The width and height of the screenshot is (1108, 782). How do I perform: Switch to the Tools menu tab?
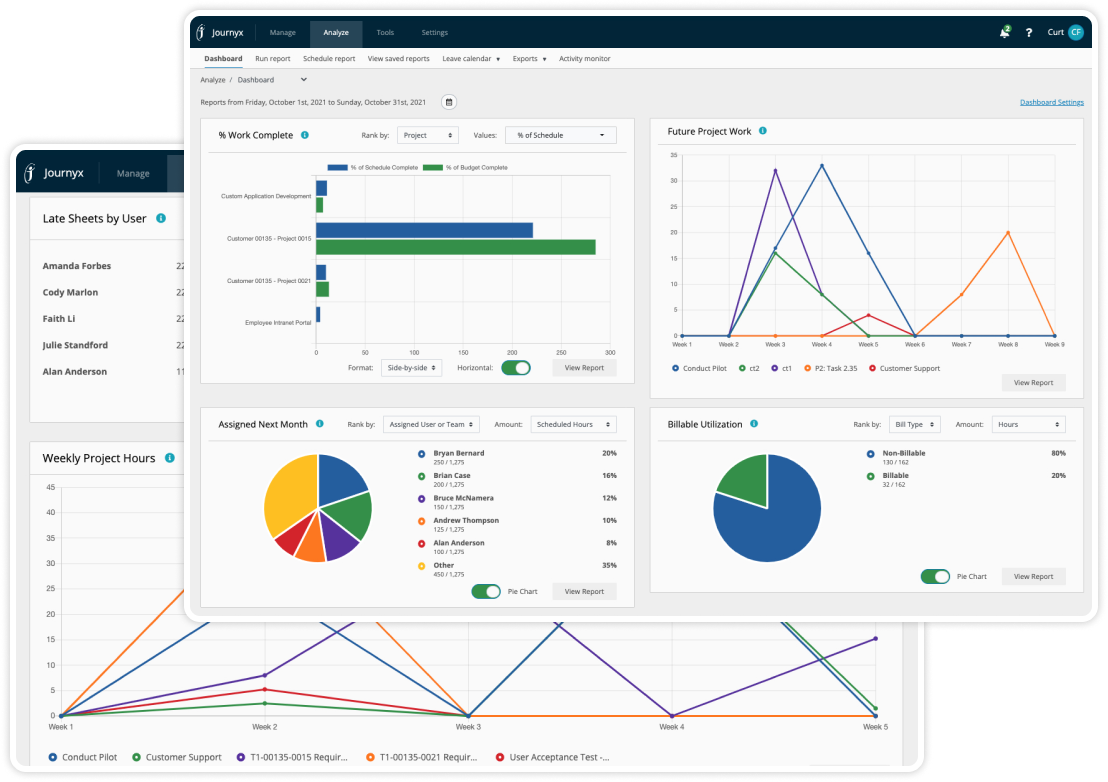coord(385,33)
